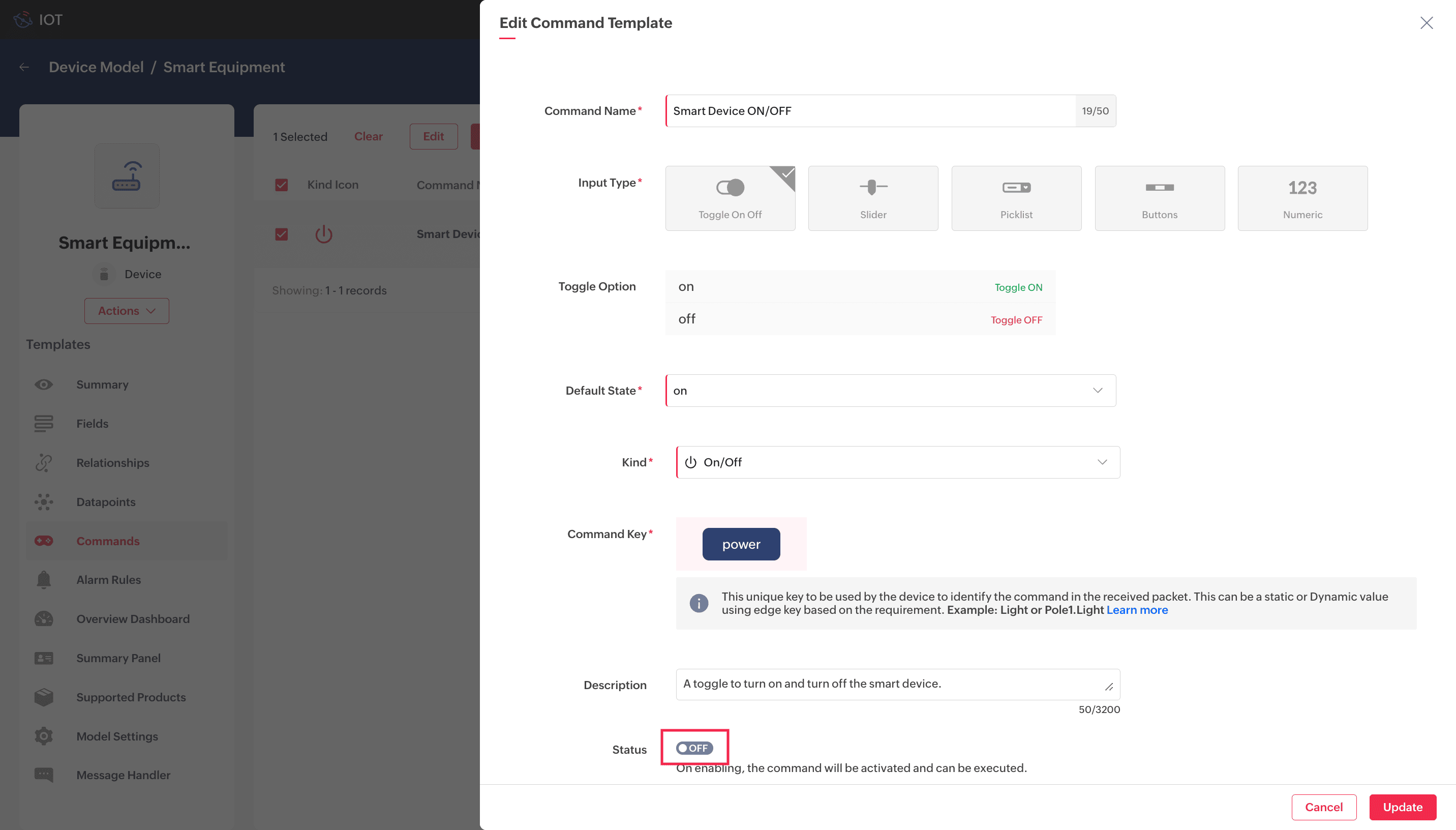Image resolution: width=1456 pixels, height=830 pixels.
Task: Toggle the select-all header checkbox
Action: pos(282,185)
